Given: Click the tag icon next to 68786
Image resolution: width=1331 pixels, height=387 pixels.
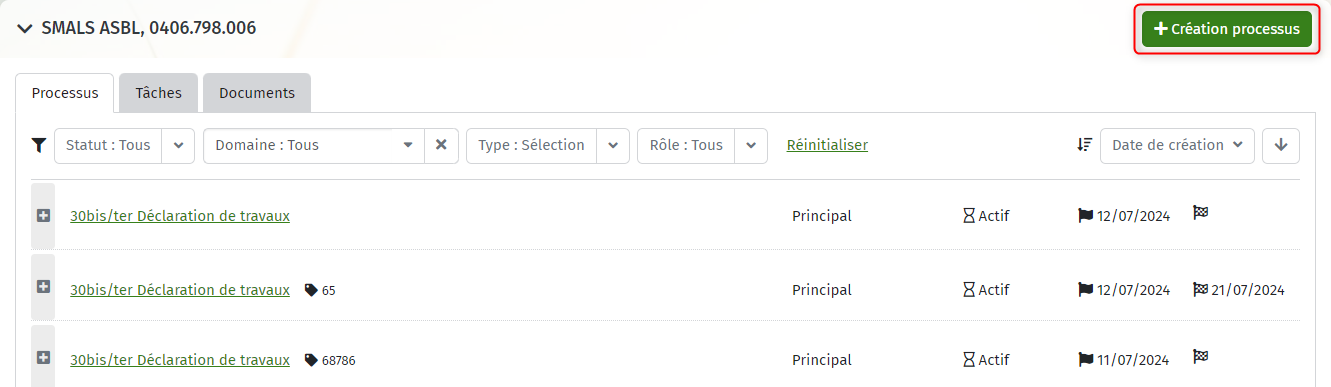Looking at the screenshot, I should click(x=311, y=360).
